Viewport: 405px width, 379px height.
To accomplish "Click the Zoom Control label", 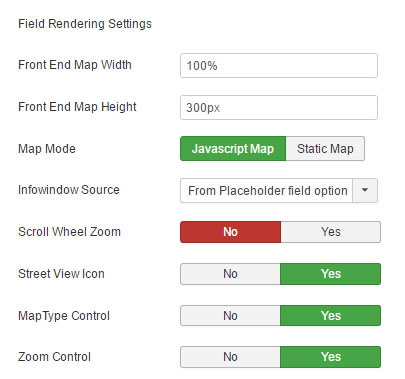I will pyautogui.click(x=54, y=357).
